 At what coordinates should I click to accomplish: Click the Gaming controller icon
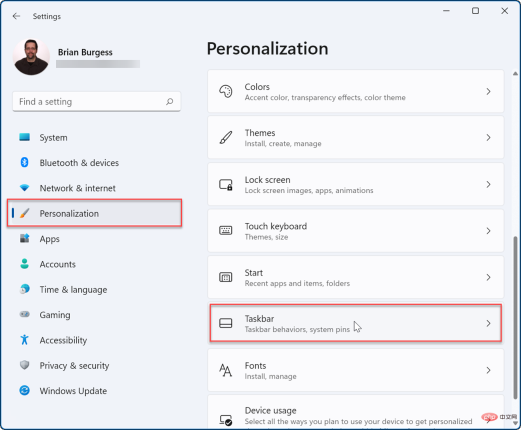click(25, 314)
